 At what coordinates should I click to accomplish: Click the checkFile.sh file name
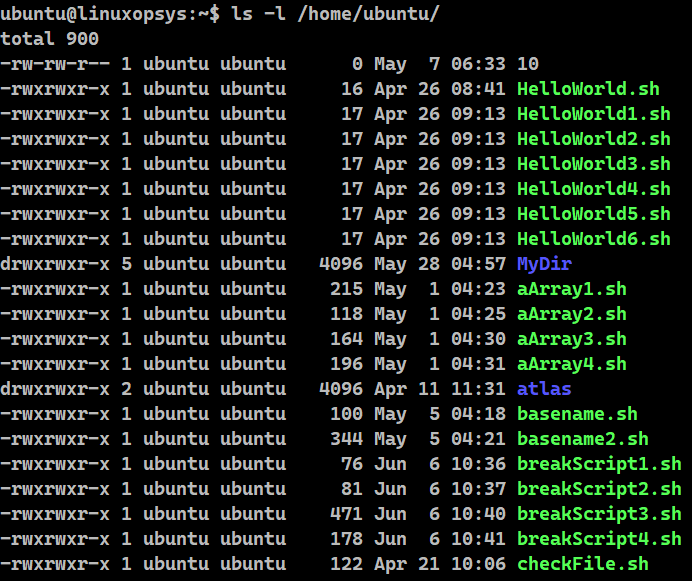[583, 564]
